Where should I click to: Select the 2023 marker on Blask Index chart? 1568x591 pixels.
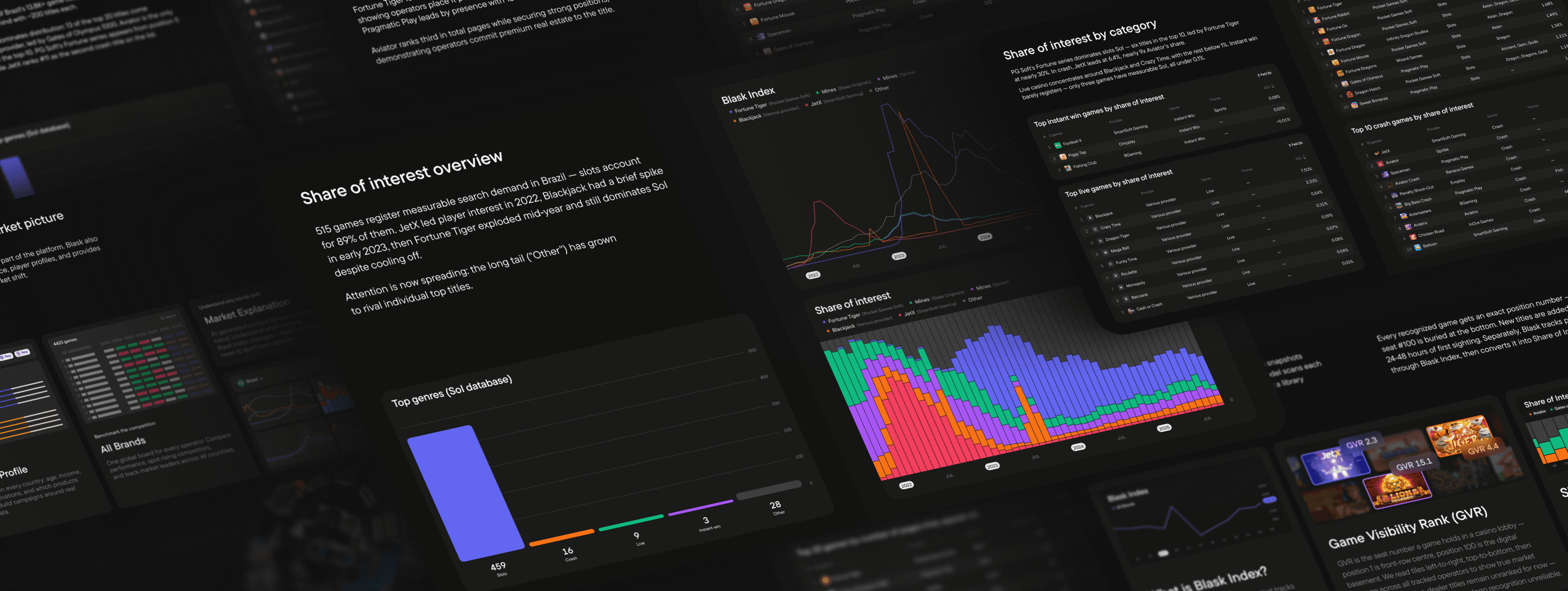(x=899, y=256)
